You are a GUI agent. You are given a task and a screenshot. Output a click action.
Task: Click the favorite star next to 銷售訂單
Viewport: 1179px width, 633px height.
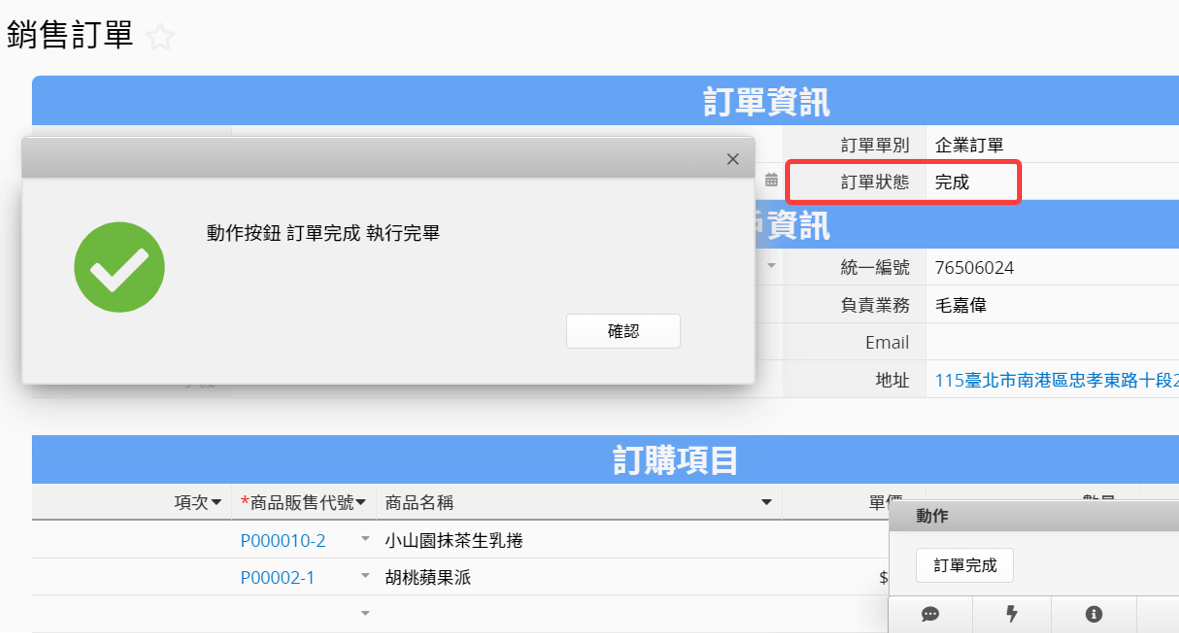[160, 38]
